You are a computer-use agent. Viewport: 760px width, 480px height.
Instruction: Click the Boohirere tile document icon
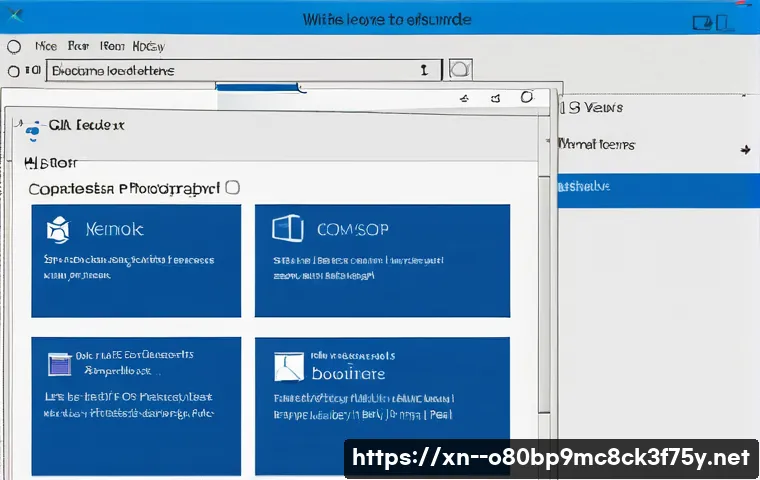289,366
